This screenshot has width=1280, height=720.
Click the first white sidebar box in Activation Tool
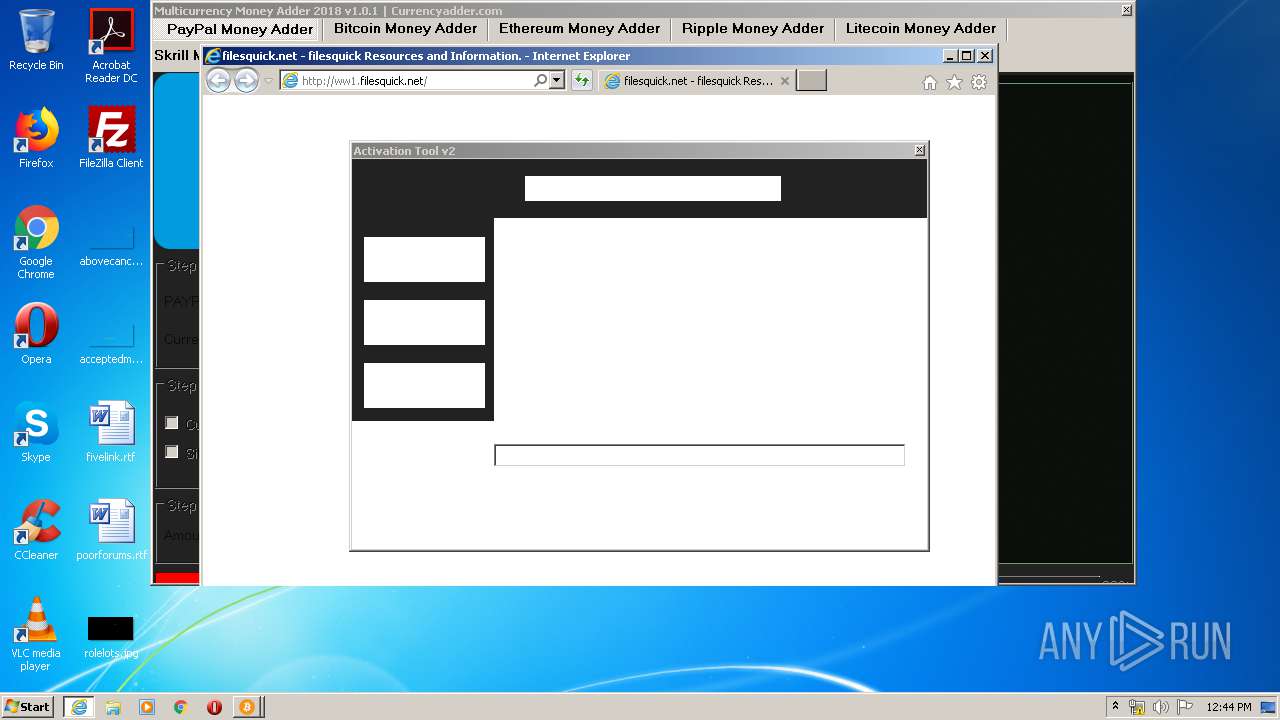[x=424, y=259]
